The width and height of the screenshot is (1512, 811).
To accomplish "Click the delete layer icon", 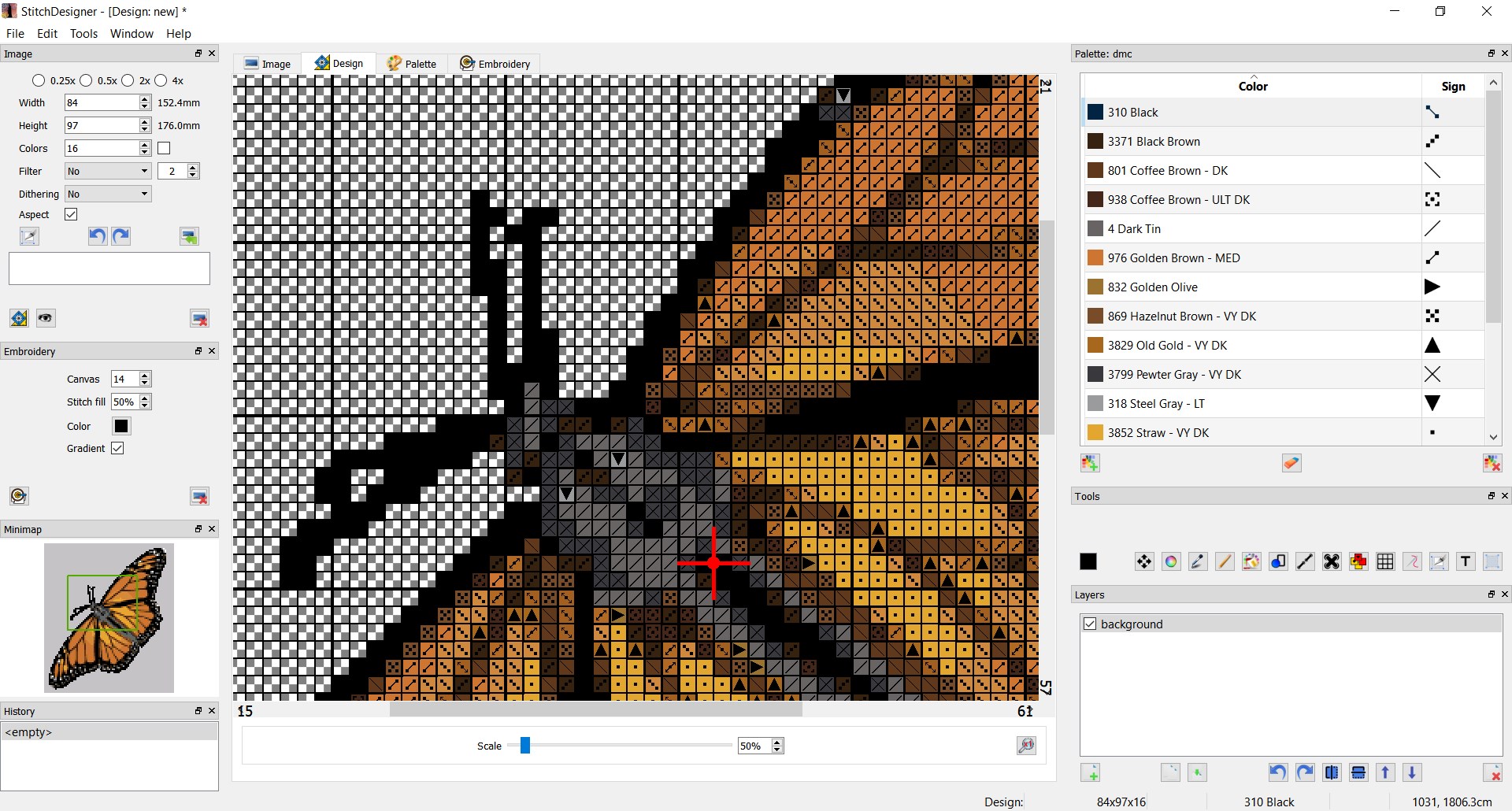I will [1492, 772].
